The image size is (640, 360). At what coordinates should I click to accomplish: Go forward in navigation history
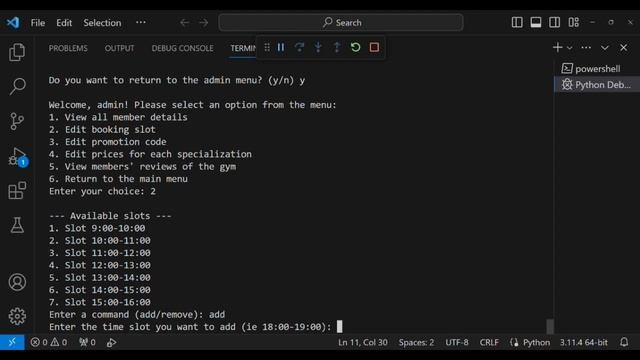point(204,22)
